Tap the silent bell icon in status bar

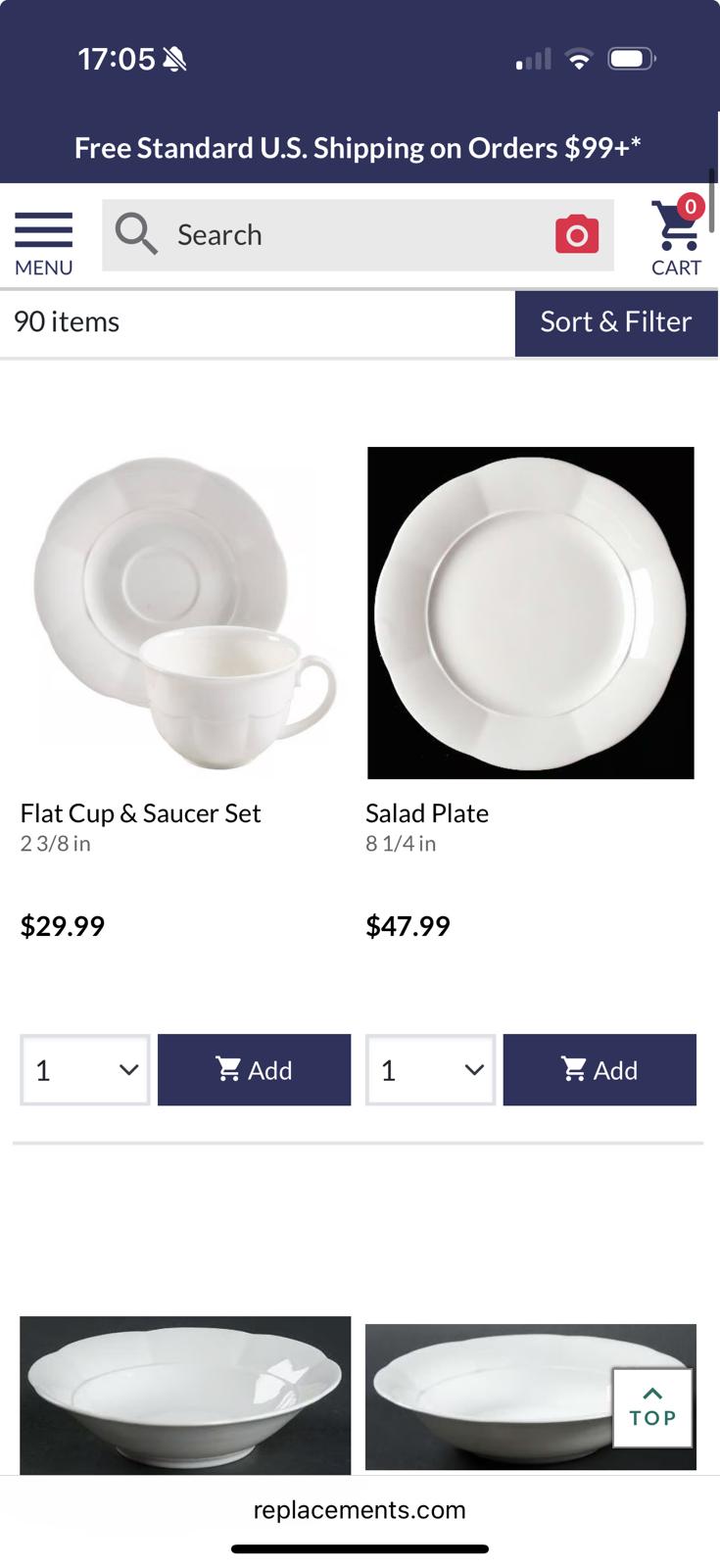point(175,60)
